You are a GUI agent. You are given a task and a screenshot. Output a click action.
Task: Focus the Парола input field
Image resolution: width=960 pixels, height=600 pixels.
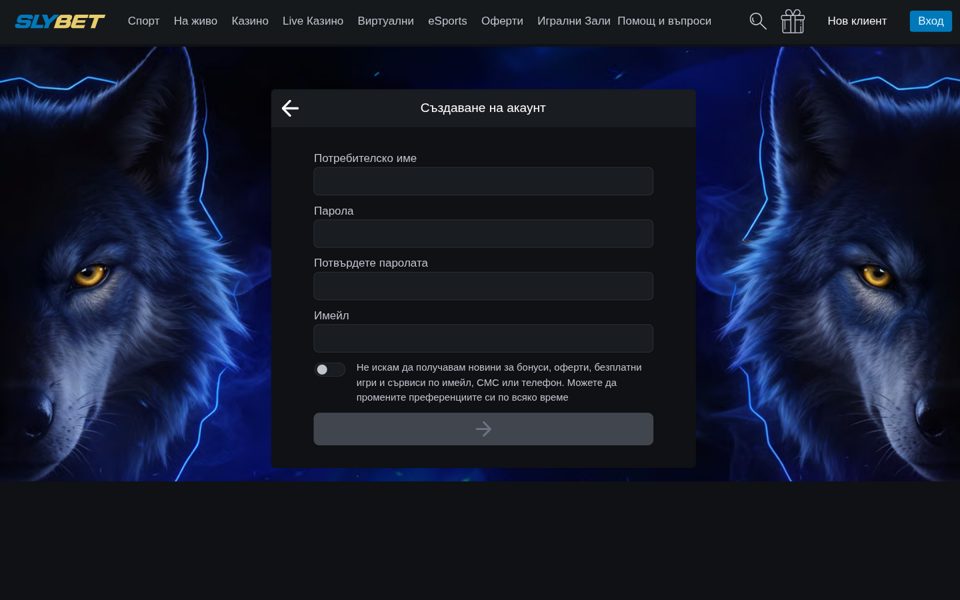483,234
